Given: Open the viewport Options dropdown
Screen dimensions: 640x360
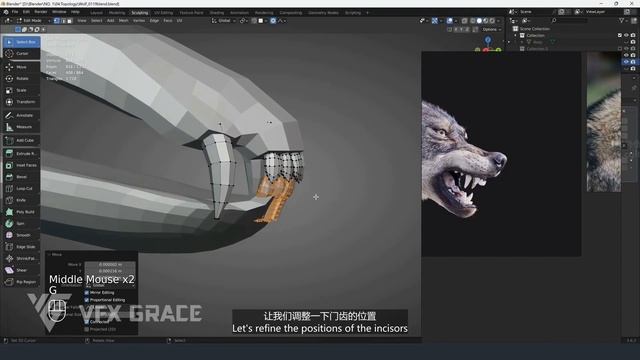Looking at the screenshot, I should [491, 29].
